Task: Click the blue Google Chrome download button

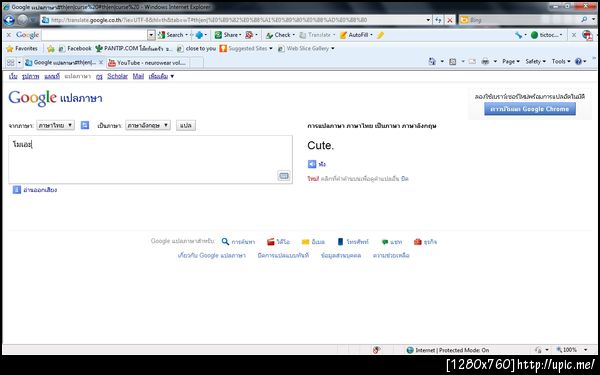Action: (530, 109)
